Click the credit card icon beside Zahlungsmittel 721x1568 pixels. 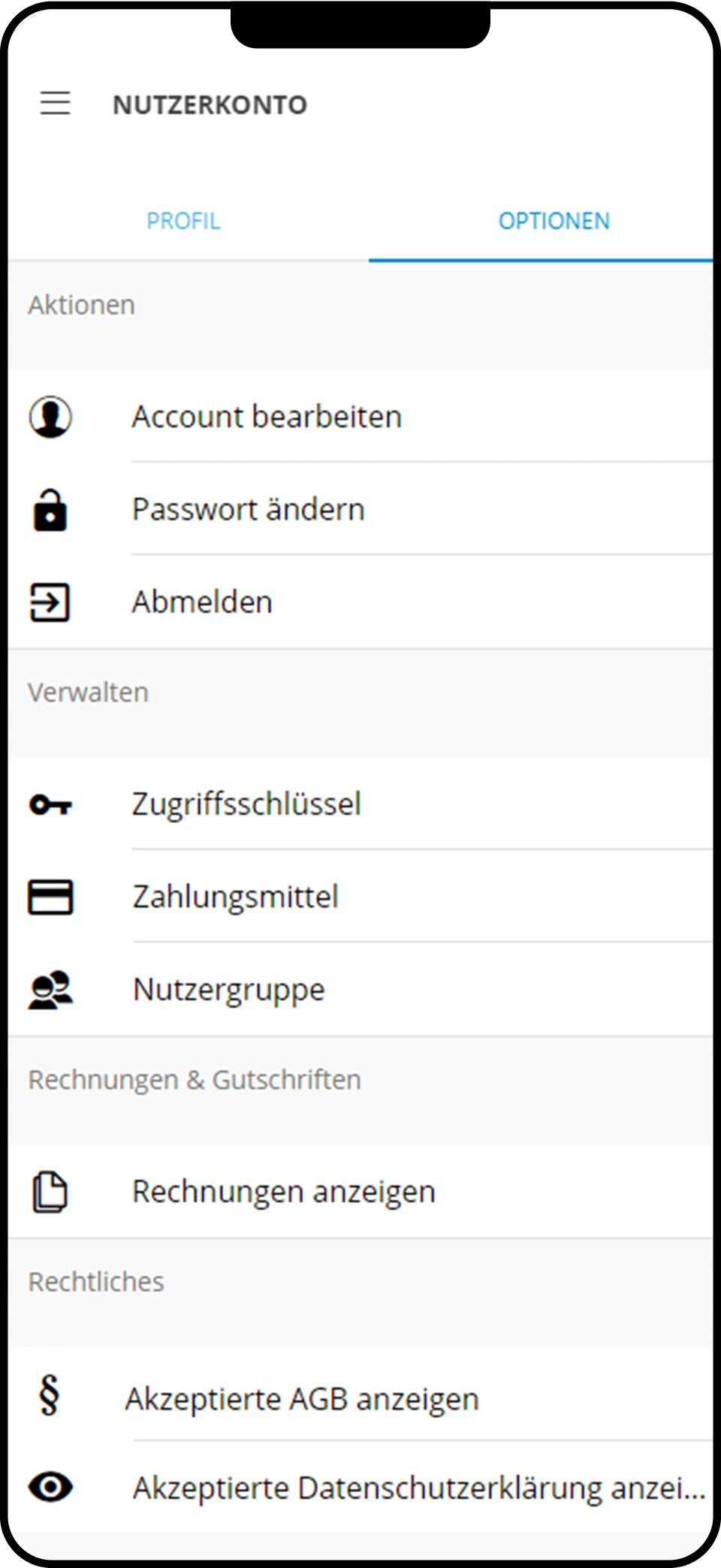click(50, 897)
